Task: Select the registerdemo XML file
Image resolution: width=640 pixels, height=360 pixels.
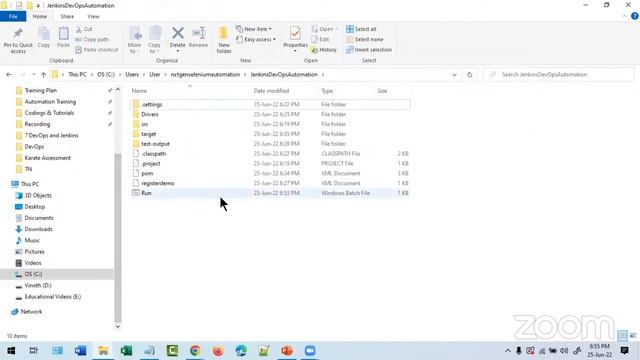Action: point(270,183)
